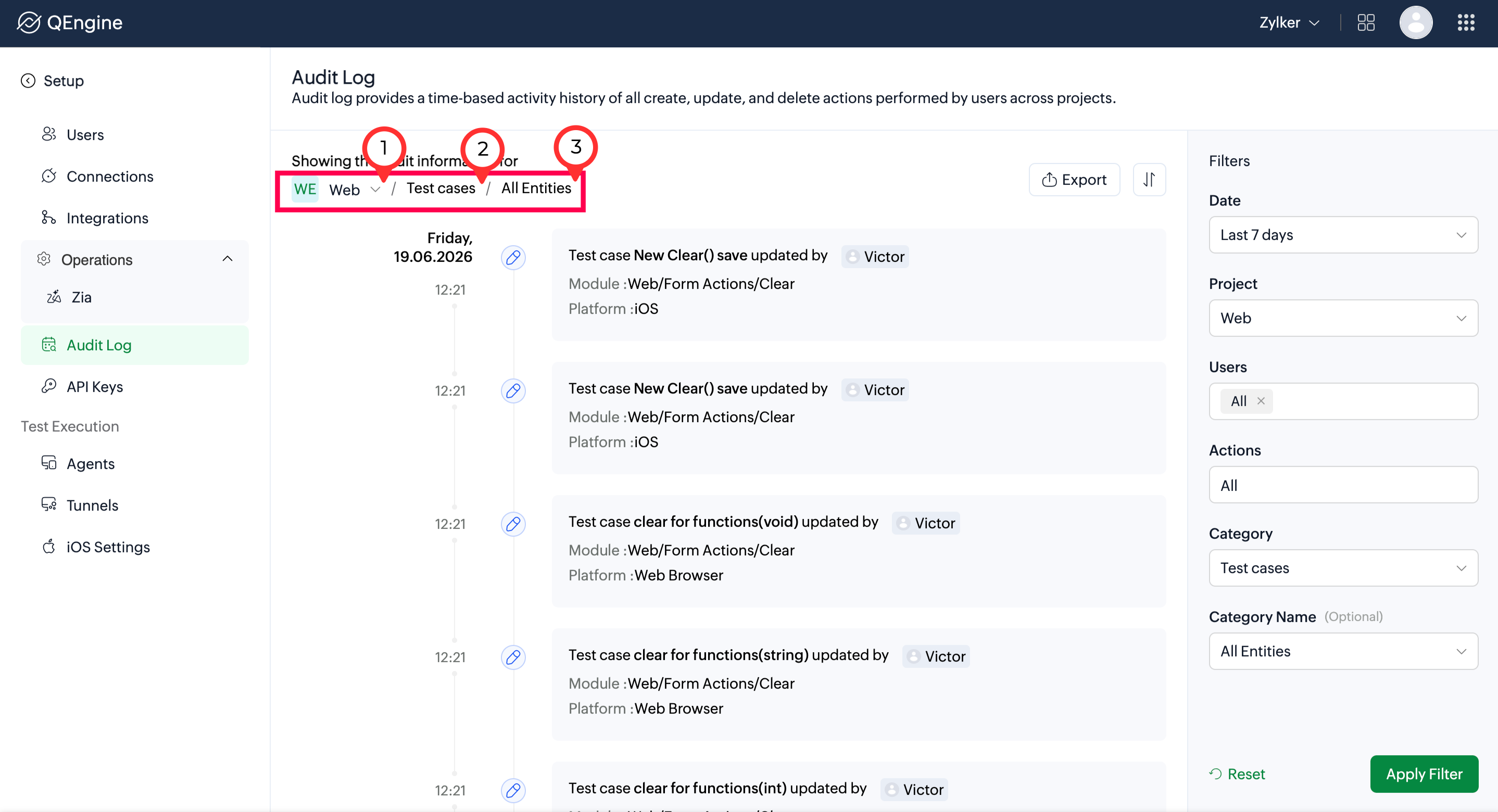1498x812 pixels.
Task: Click the iOS Settings apple icon
Action: tap(49, 547)
